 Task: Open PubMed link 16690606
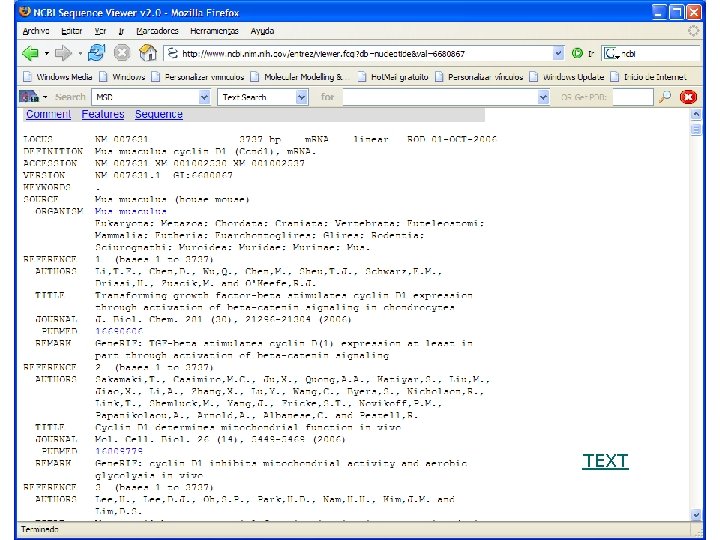pyautogui.click(x=119, y=331)
